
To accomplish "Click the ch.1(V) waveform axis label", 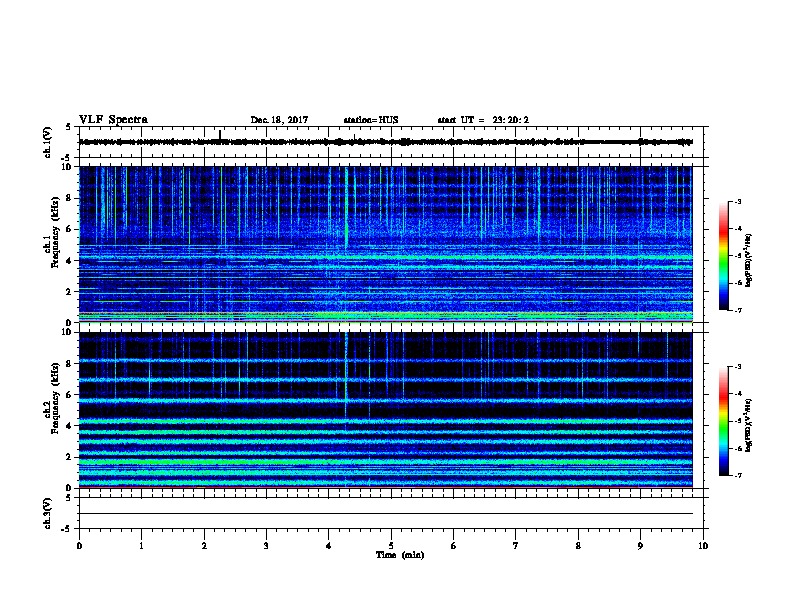I will (47, 142).
